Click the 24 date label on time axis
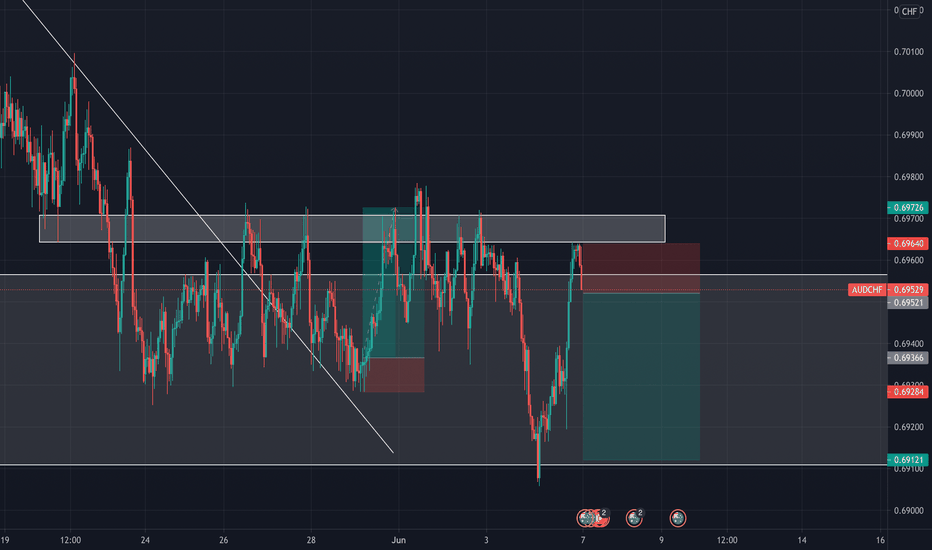This screenshot has height=550, width=932. point(145,540)
